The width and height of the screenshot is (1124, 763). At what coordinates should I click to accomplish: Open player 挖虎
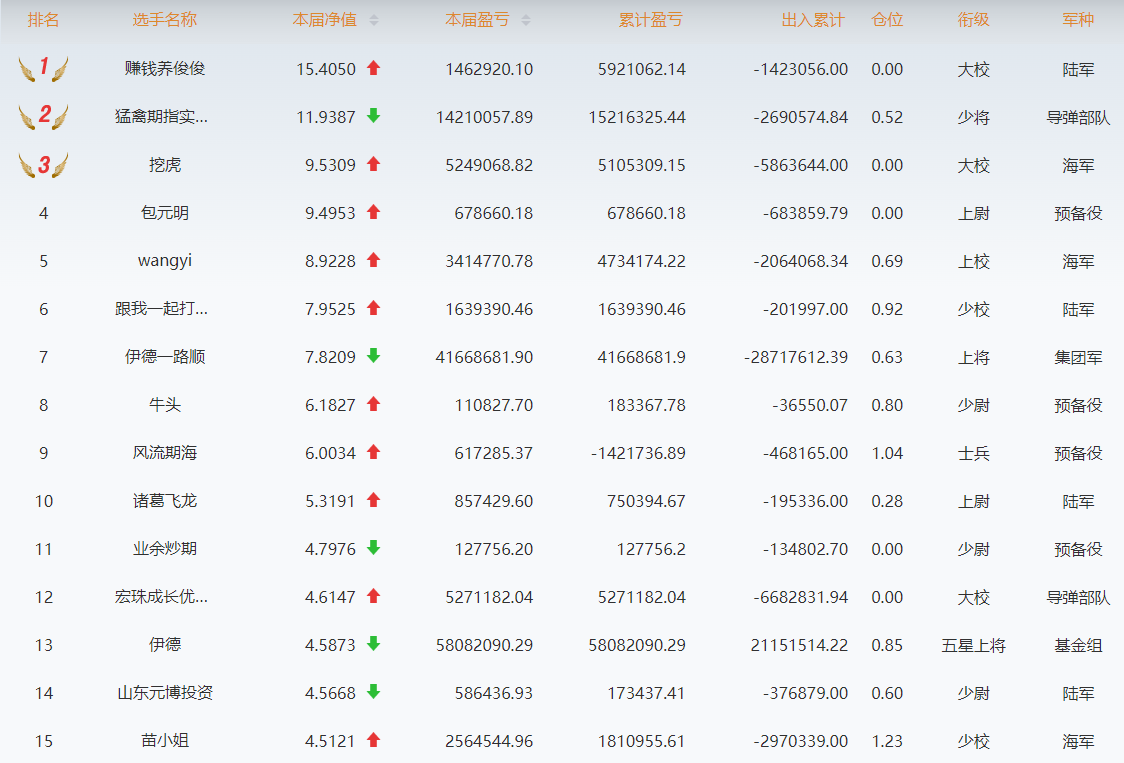[x=165, y=165]
